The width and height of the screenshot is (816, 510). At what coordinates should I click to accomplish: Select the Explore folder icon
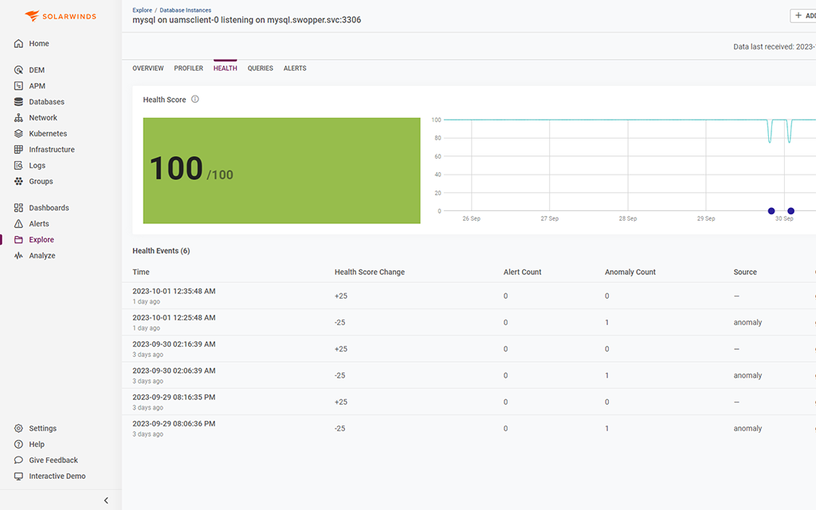click(x=19, y=240)
